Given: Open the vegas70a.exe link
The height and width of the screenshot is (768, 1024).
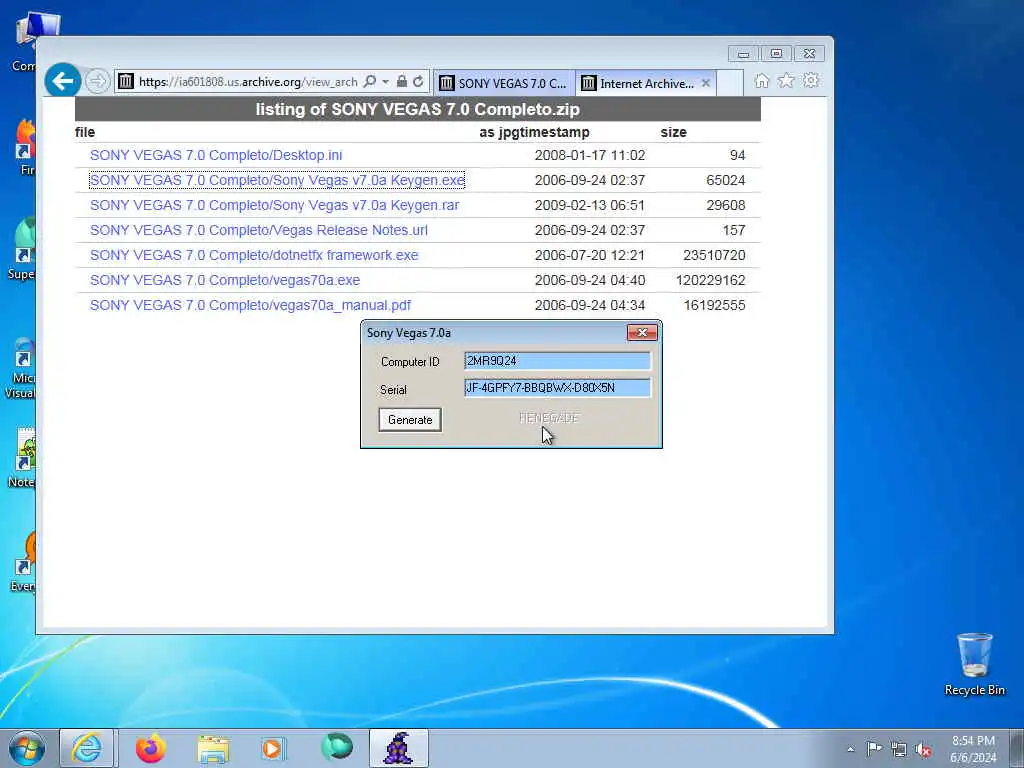Looking at the screenshot, I should (x=225, y=280).
